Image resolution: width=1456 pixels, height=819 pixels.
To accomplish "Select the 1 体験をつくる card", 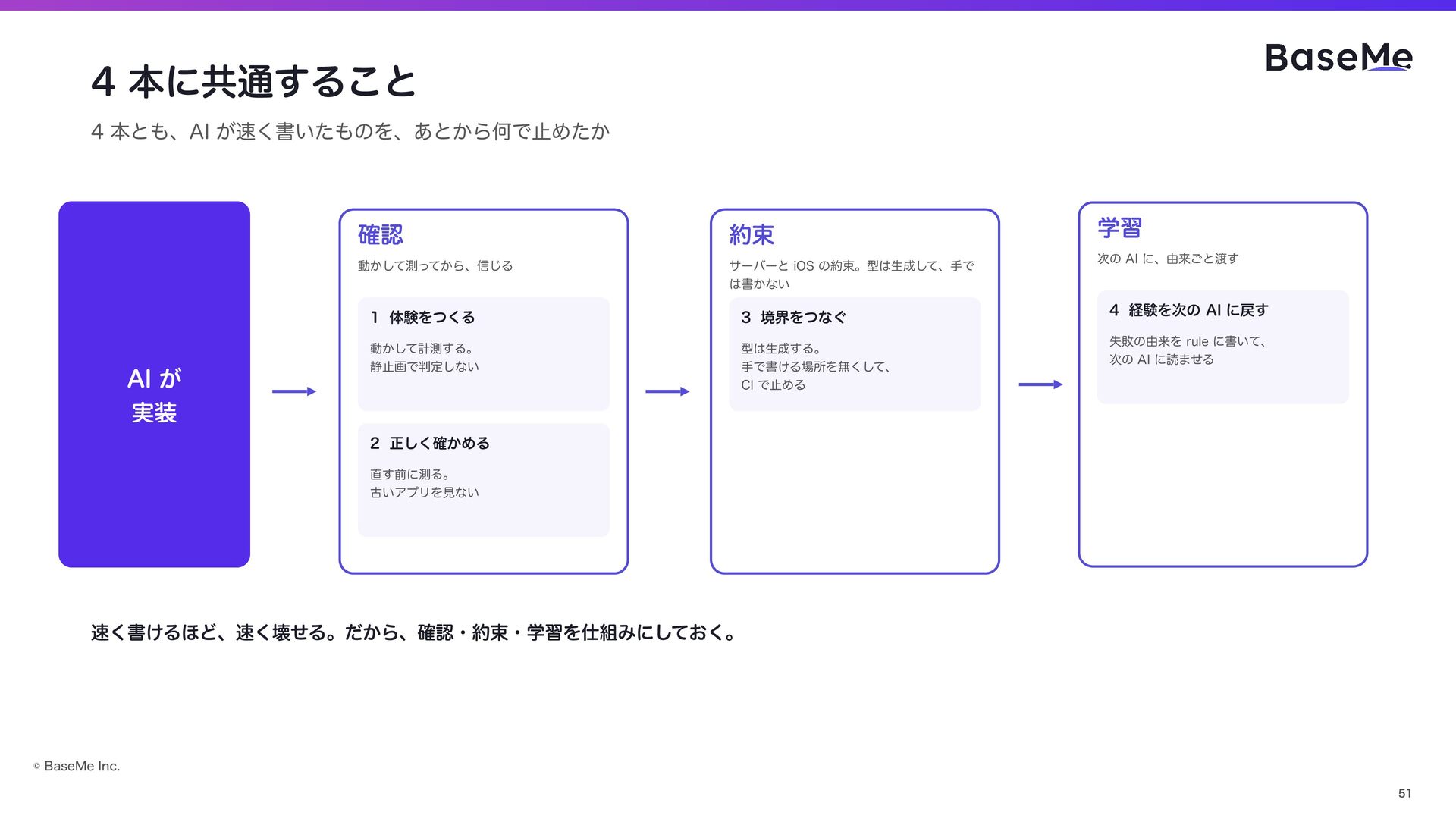I will pos(484,354).
